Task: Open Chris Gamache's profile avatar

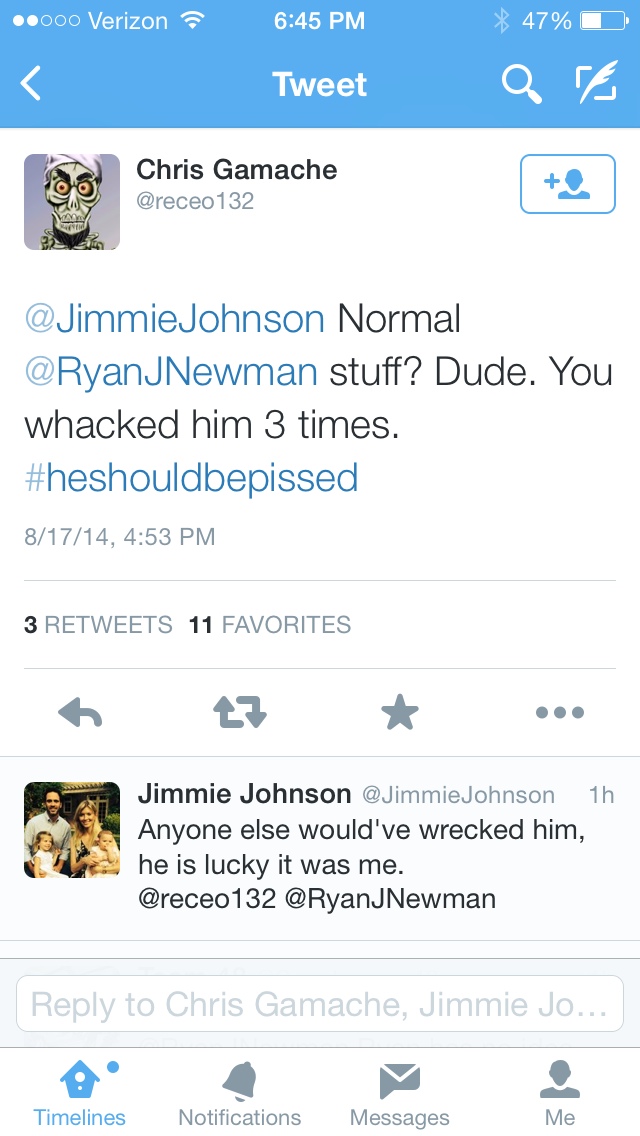Action: tap(72, 202)
